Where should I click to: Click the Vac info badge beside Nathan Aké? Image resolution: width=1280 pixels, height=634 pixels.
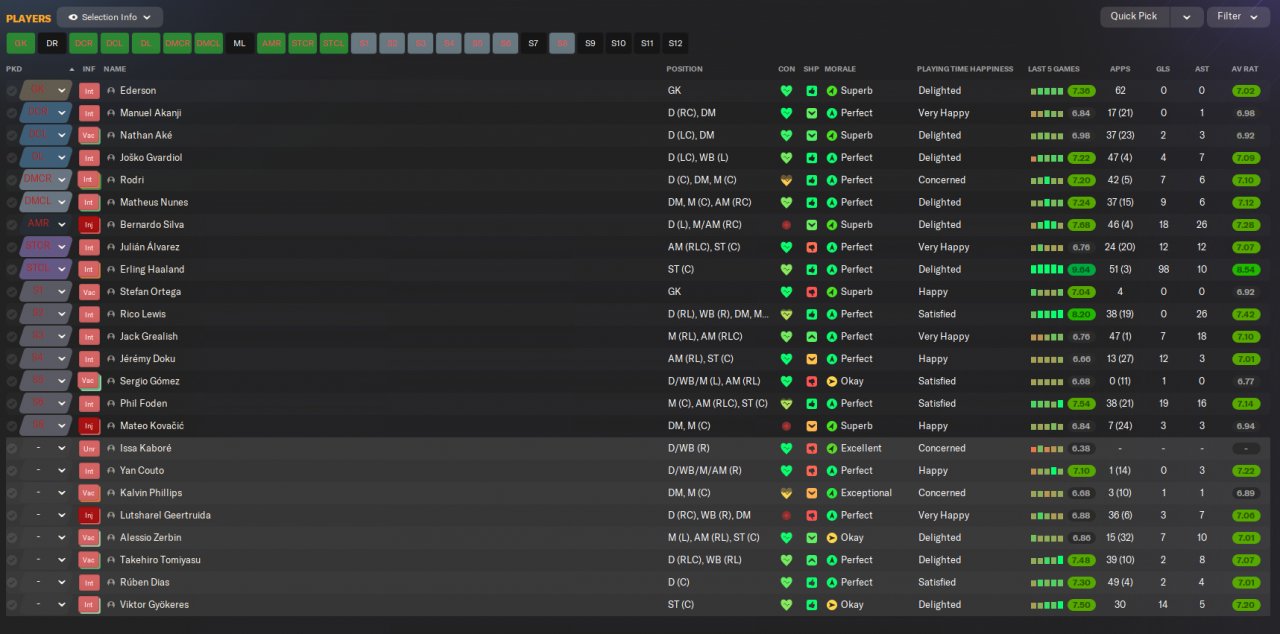[x=89, y=135]
